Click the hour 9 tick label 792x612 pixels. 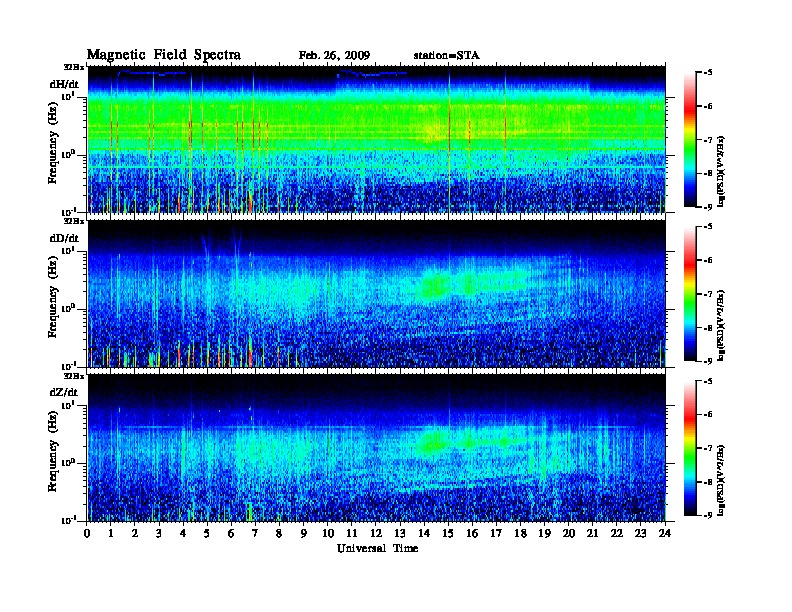point(304,533)
